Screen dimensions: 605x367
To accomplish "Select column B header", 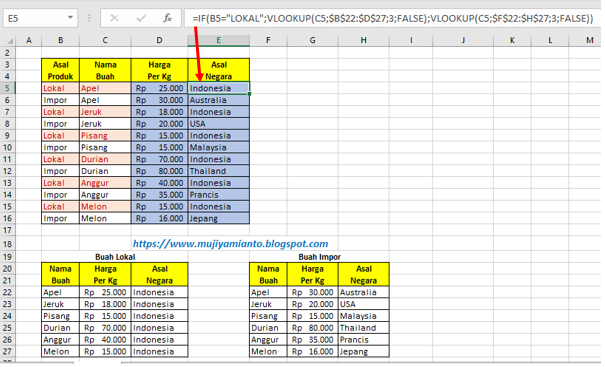I will (61, 40).
